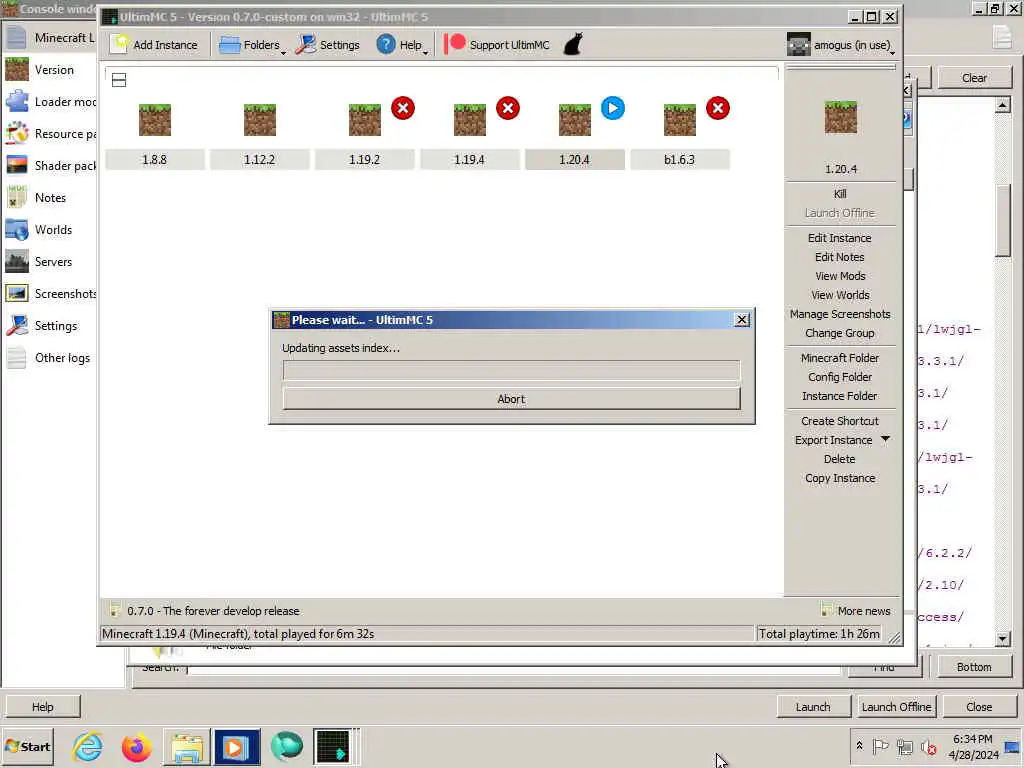Image resolution: width=1024 pixels, height=768 pixels.
Task: Click Support UltimMC Patreon button
Action: tap(497, 45)
